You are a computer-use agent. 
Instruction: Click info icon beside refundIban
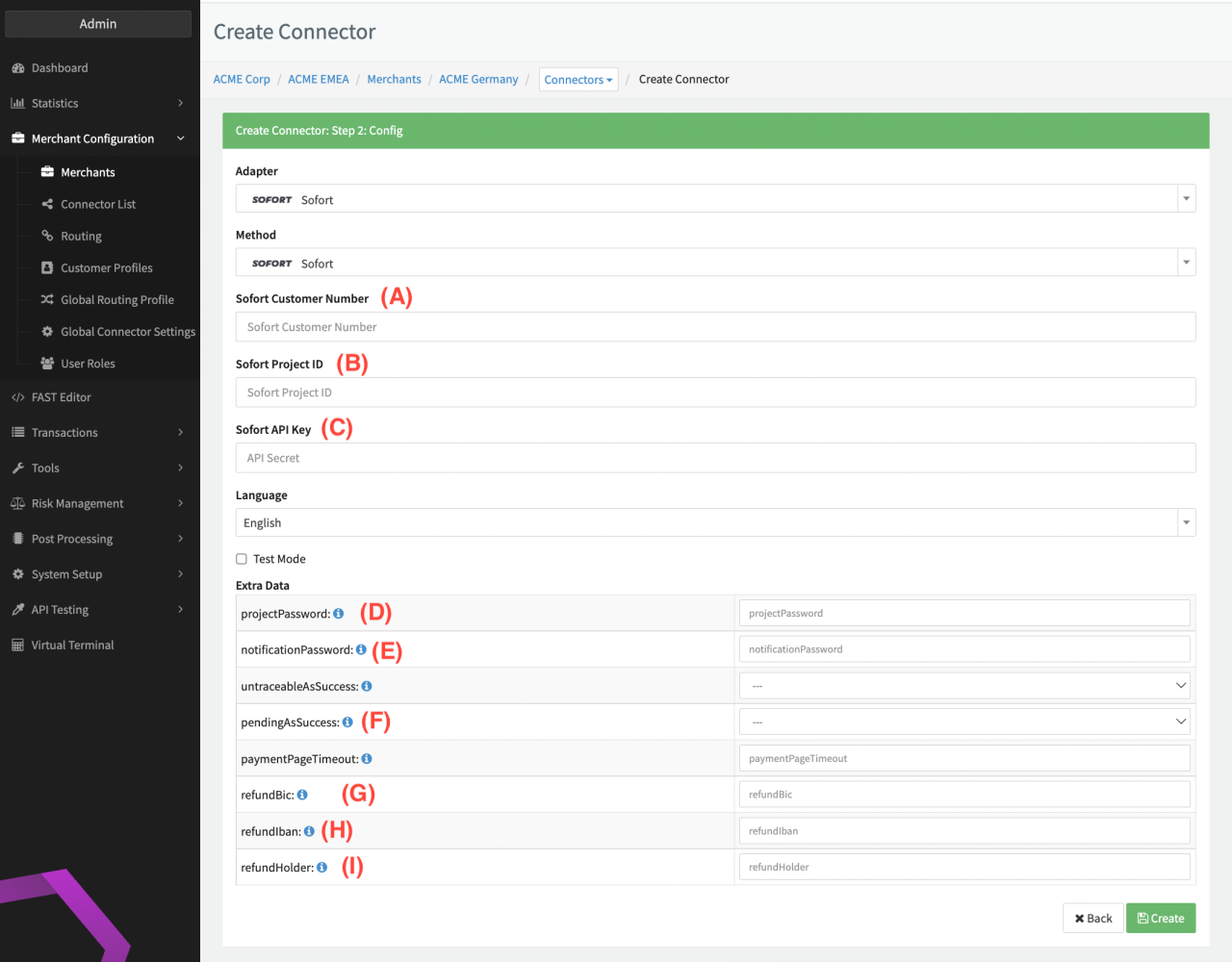tap(309, 831)
